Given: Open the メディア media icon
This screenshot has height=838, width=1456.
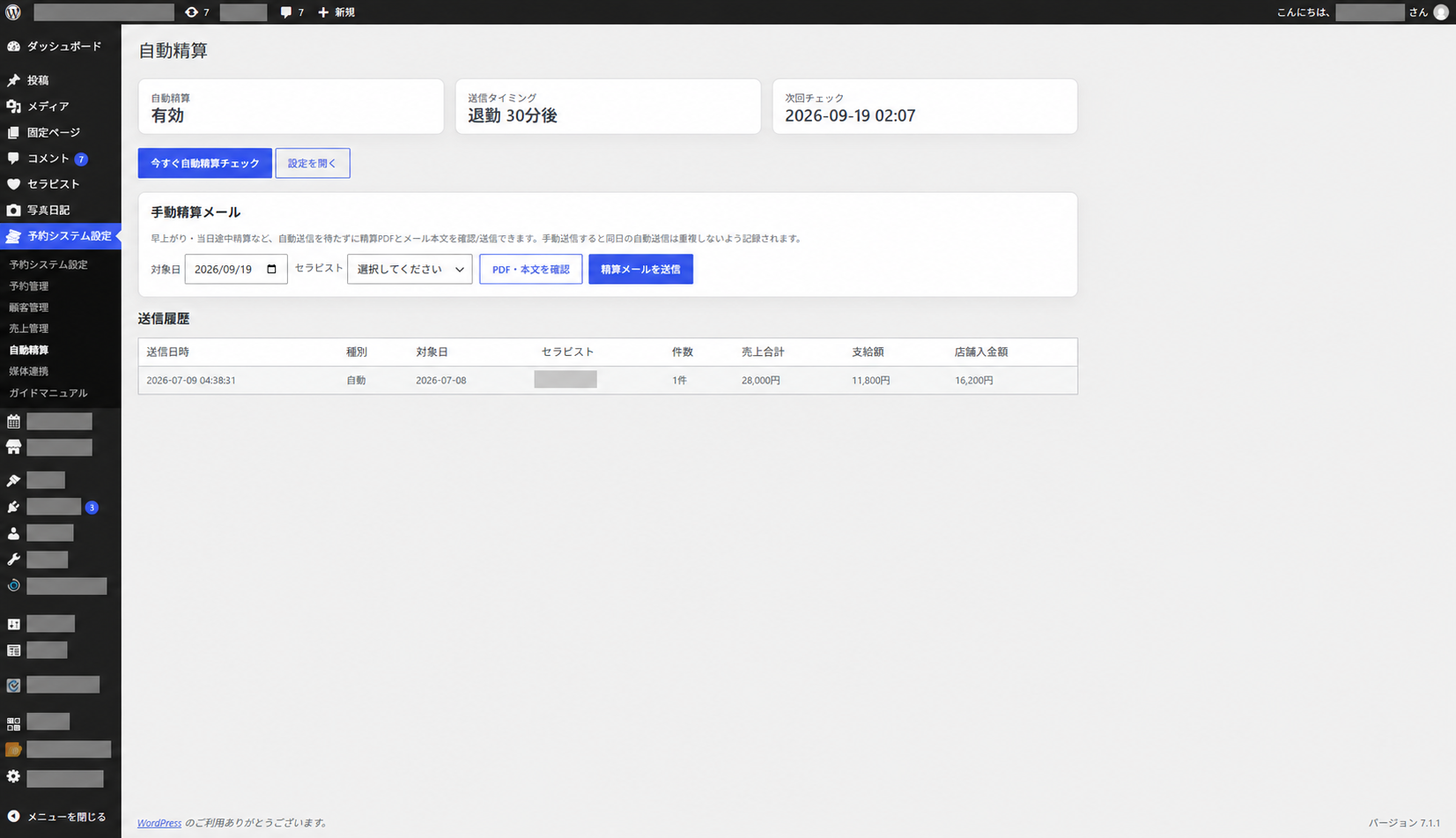Looking at the screenshot, I should click(x=13, y=106).
